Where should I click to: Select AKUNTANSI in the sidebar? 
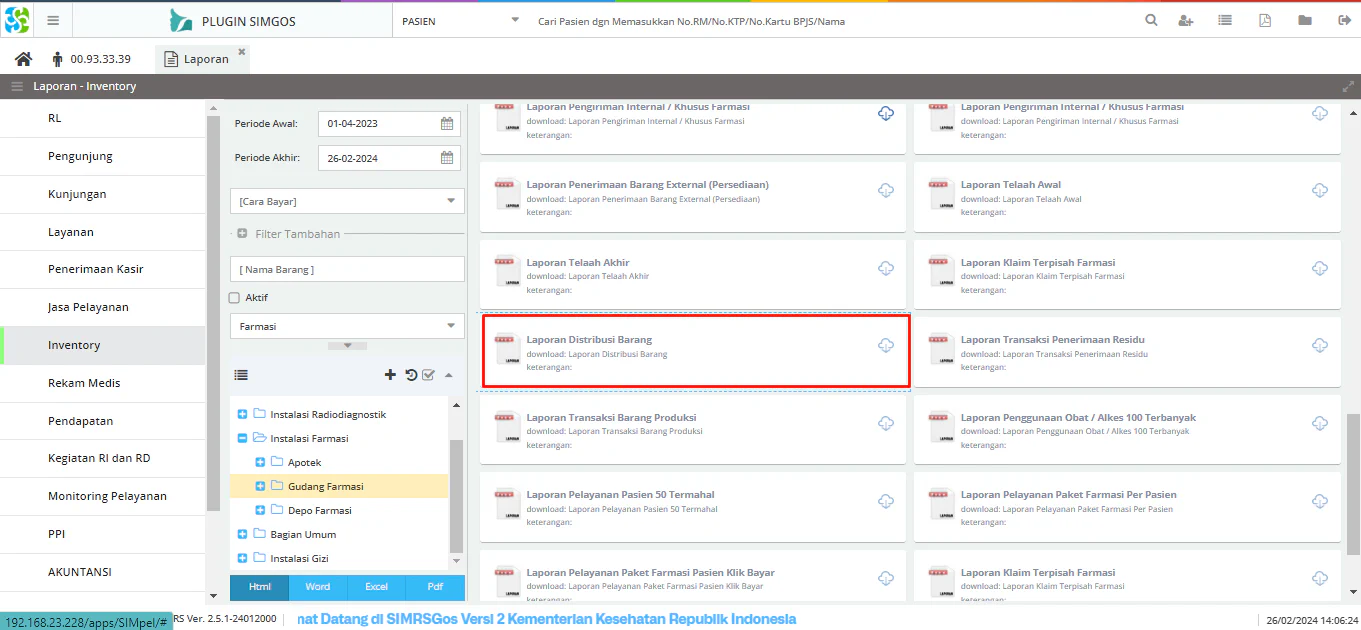(x=103, y=572)
